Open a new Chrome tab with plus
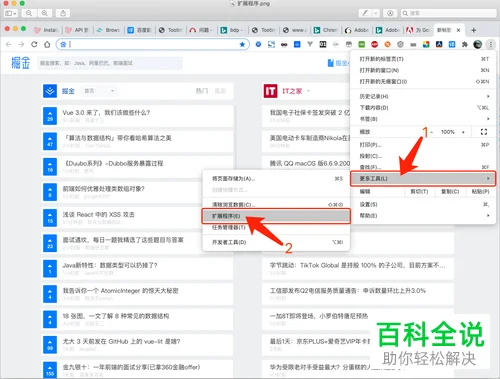The height and width of the screenshot is (379, 500). point(473,30)
